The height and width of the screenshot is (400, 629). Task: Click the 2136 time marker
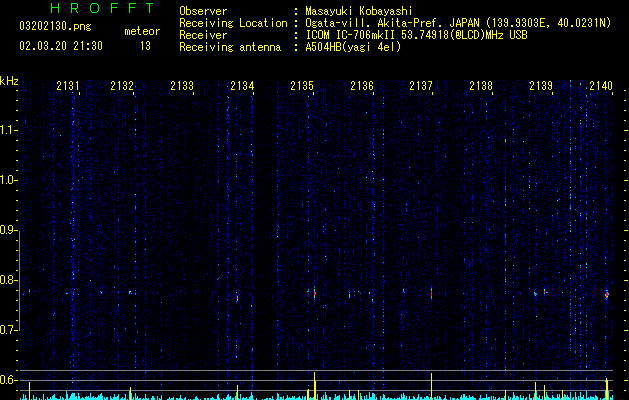(x=362, y=85)
